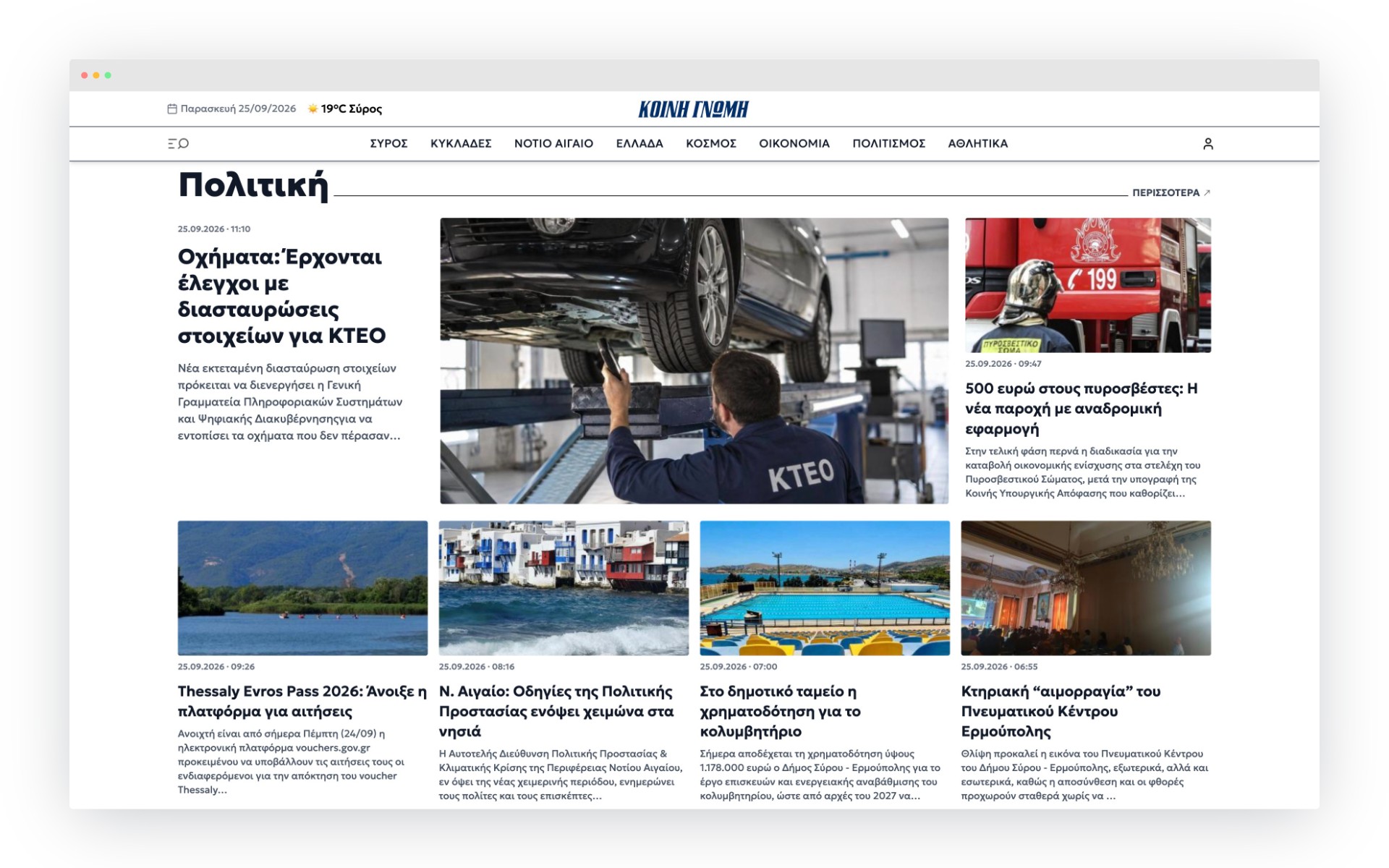Click the ΚΟΙΝΗ ΓΝΩΜΗ logo
Image resolution: width=1389 pixels, height=868 pixels.
[693, 109]
